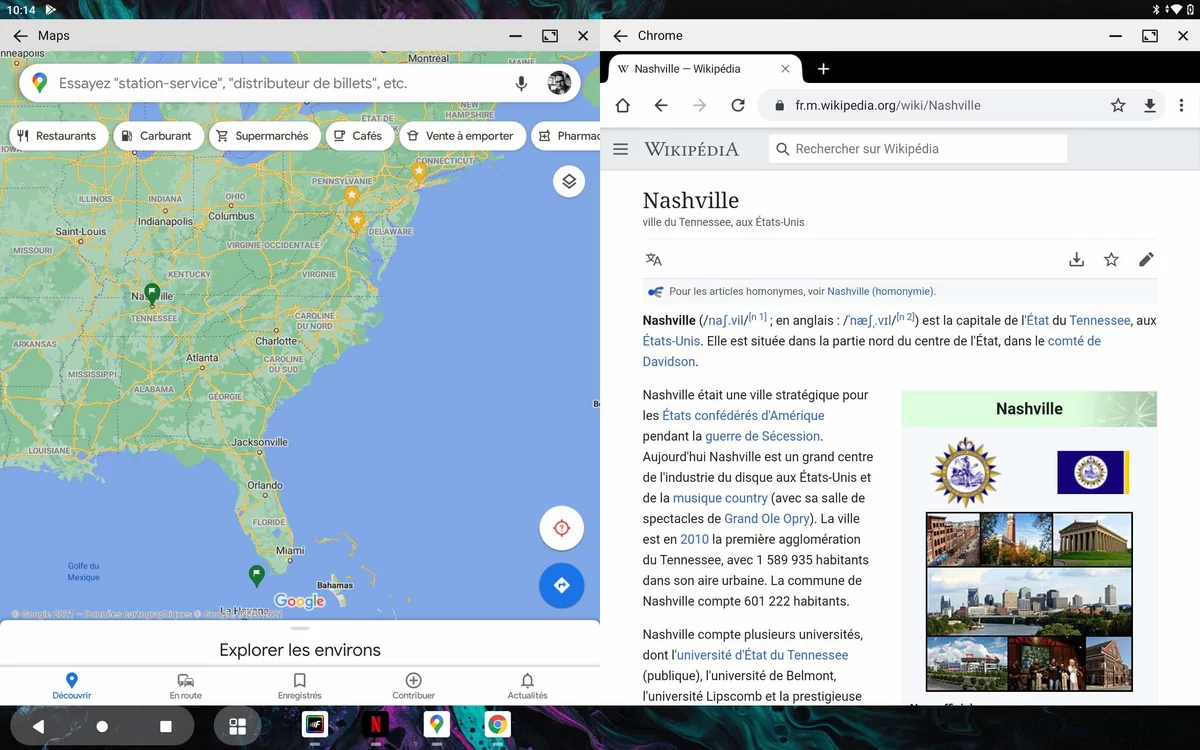The width and height of the screenshot is (1200, 750).
Task: Open the États-Unis link in the intro
Action: pyautogui.click(x=671, y=341)
